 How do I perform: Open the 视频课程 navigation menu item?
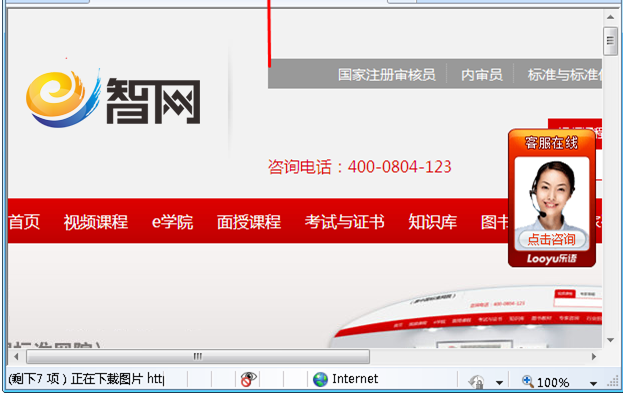pyautogui.click(x=96, y=222)
